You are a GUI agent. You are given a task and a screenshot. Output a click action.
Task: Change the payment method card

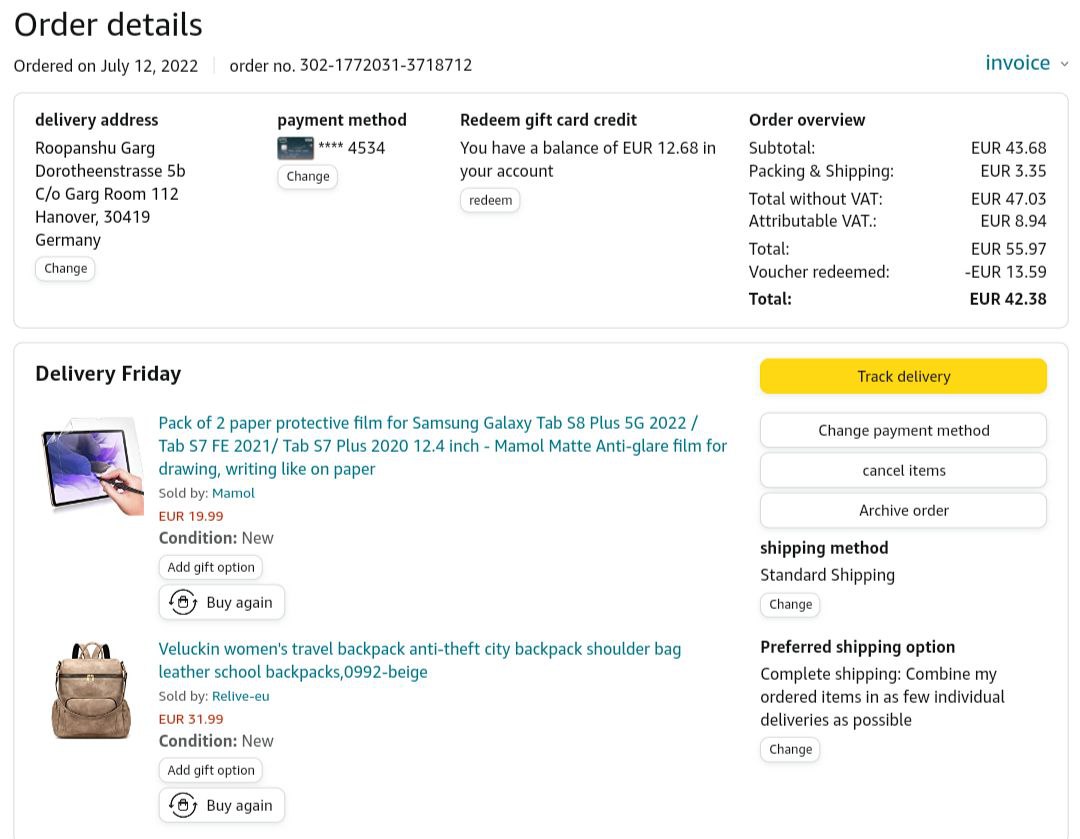[307, 176]
